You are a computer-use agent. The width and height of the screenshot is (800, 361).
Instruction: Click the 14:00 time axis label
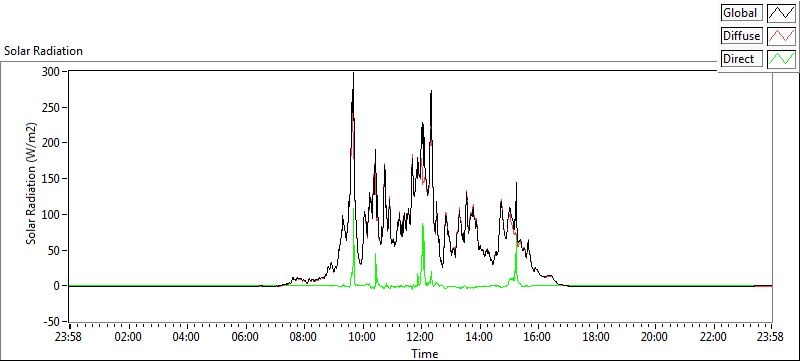(x=479, y=337)
